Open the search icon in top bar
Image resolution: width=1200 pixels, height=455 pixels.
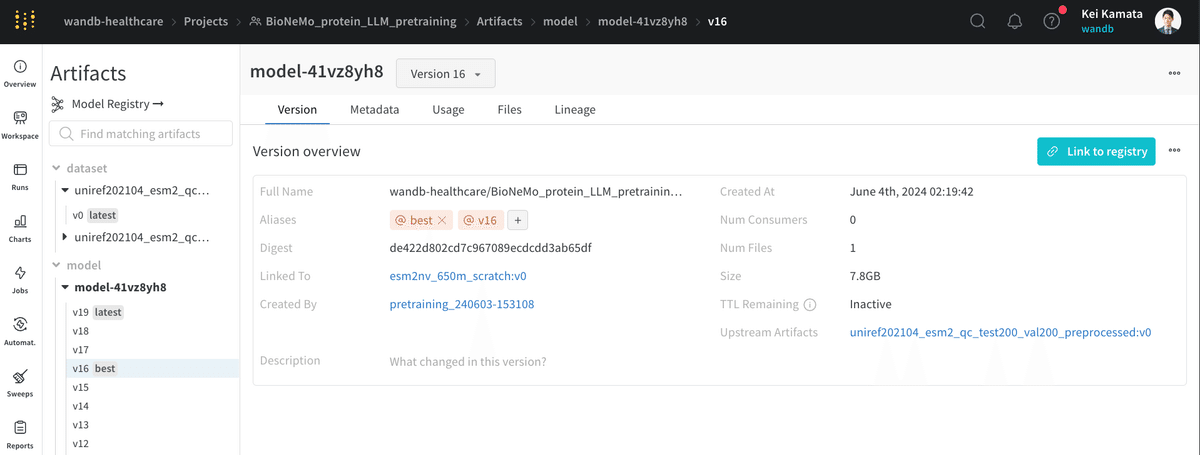tap(978, 21)
